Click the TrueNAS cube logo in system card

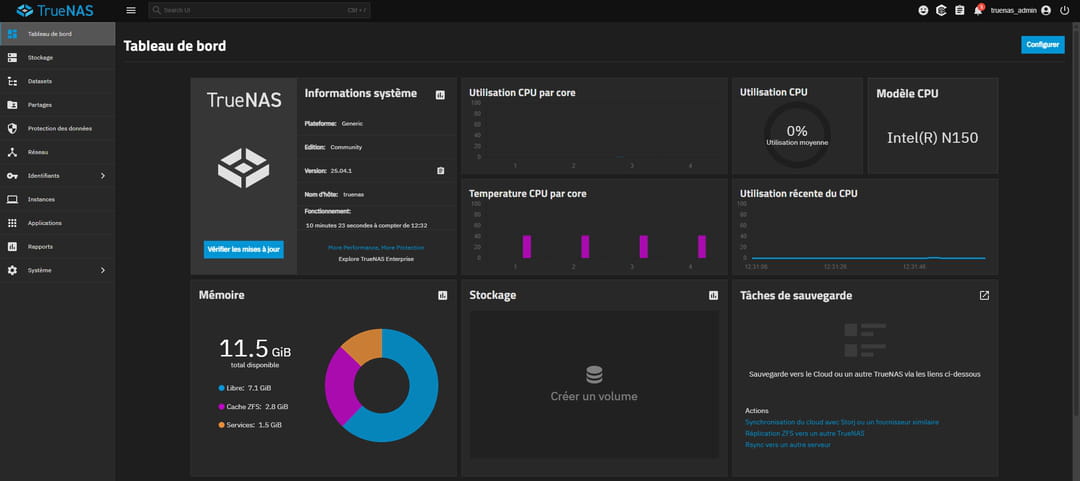tap(244, 167)
